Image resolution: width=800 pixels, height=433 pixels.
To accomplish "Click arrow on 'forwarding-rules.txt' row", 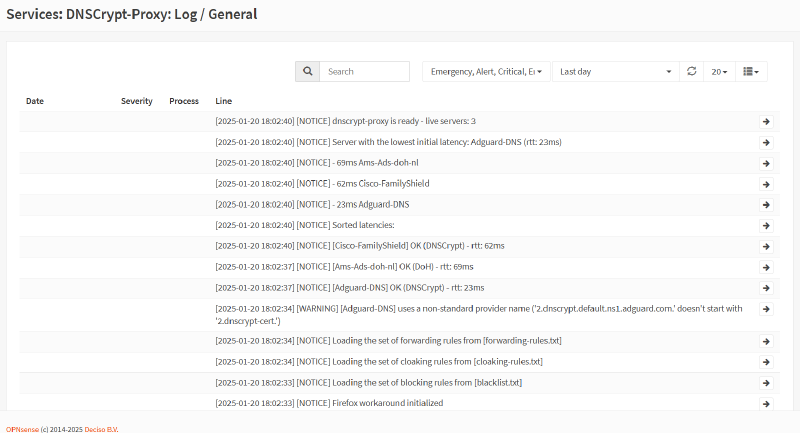I will [766, 341].
